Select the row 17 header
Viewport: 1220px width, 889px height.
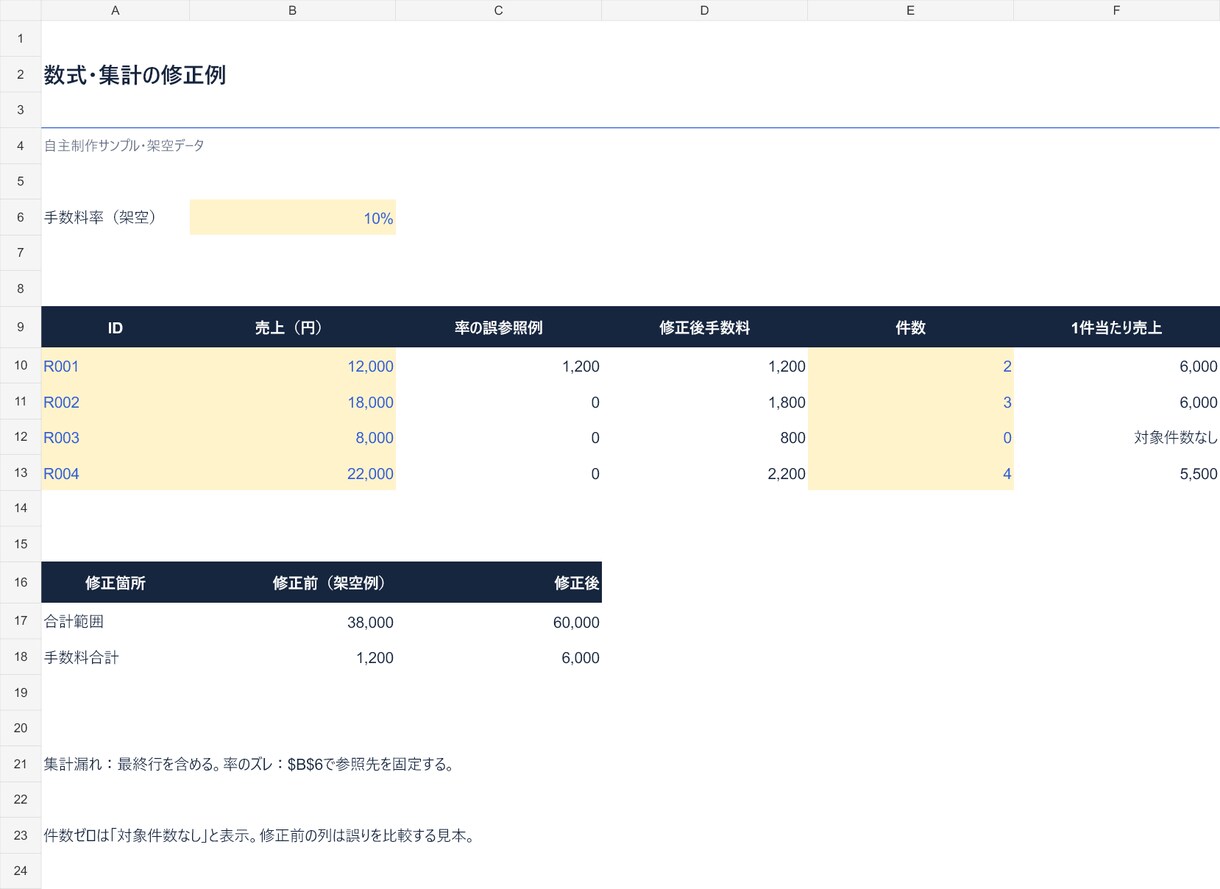point(20,621)
